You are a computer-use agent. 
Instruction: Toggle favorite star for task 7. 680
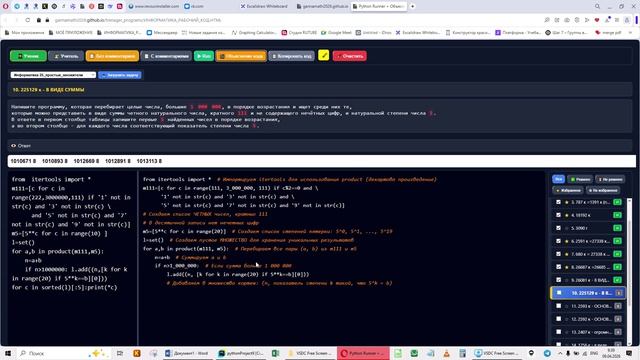pyautogui.click(x=567, y=254)
